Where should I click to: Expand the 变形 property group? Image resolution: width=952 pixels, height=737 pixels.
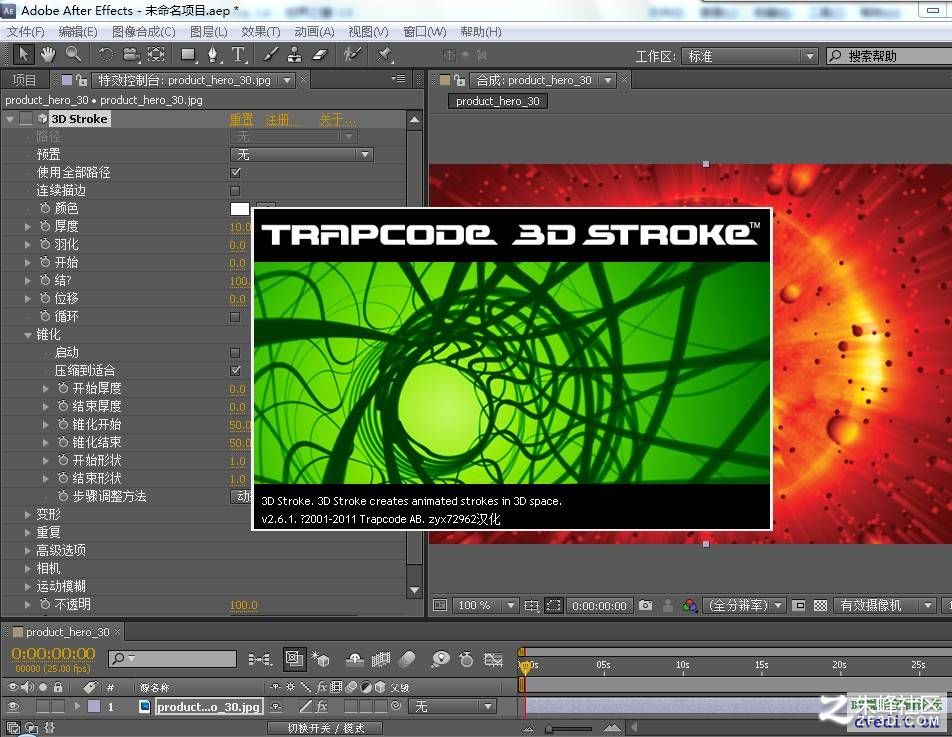pyautogui.click(x=27, y=514)
